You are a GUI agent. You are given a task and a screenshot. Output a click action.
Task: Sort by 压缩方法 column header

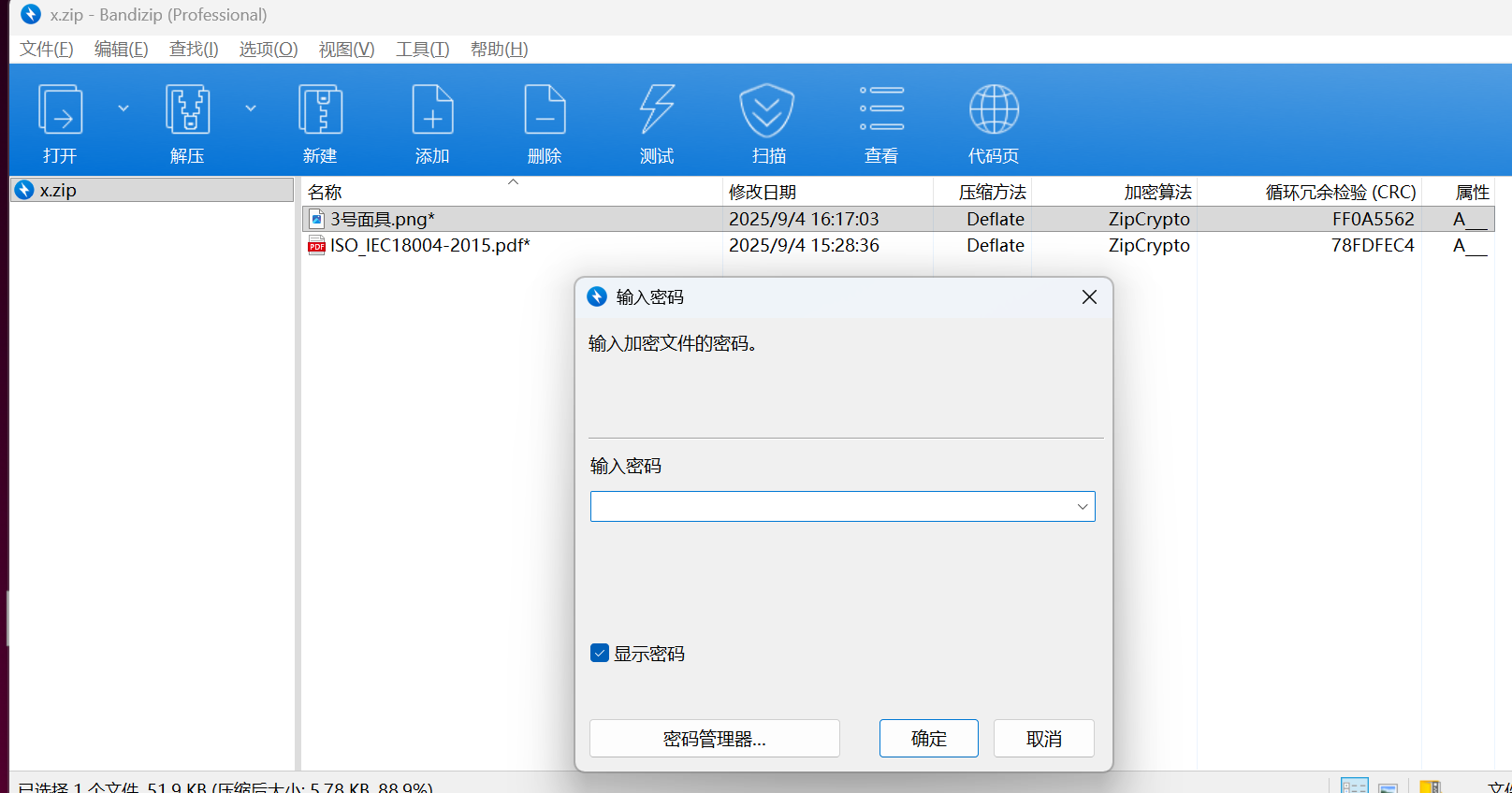(x=982, y=192)
